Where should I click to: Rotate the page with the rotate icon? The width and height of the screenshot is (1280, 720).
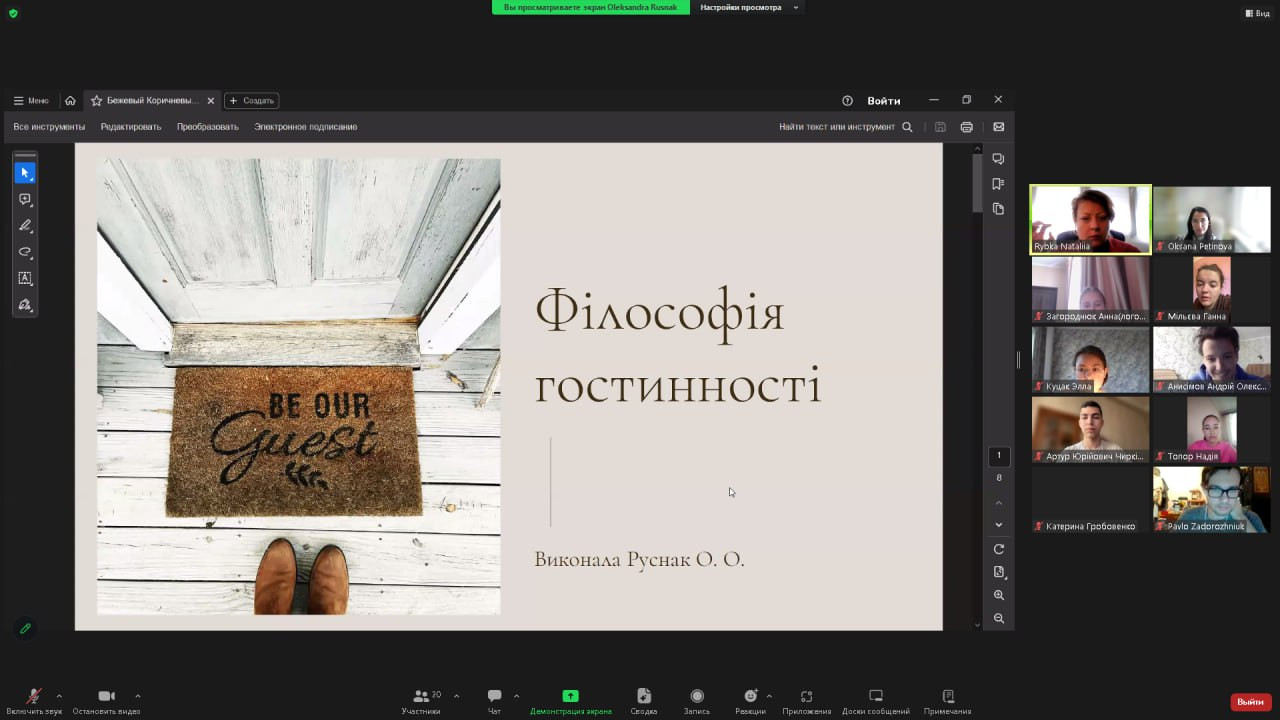(998, 549)
